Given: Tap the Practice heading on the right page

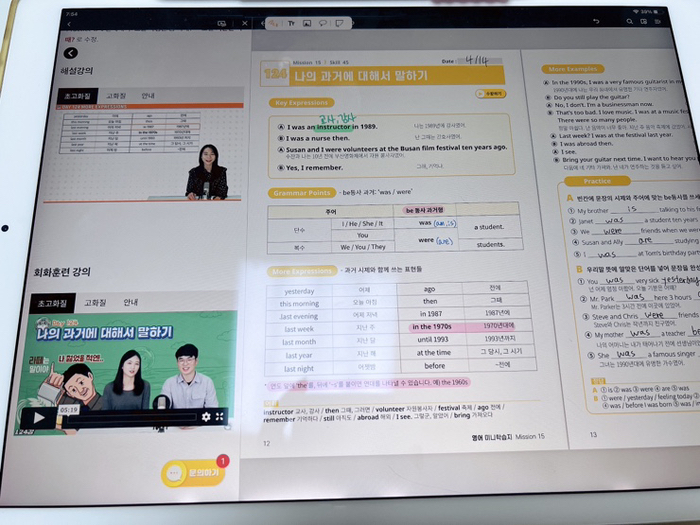Looking at the screenshot, I should coord(597,181).
